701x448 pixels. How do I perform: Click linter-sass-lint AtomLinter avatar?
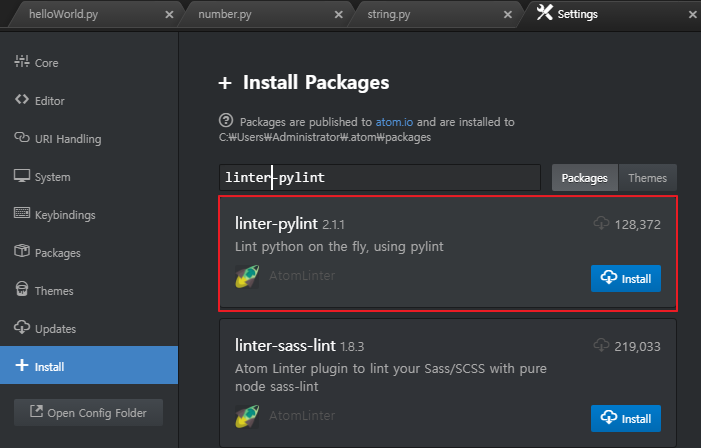tap(247, 416)
